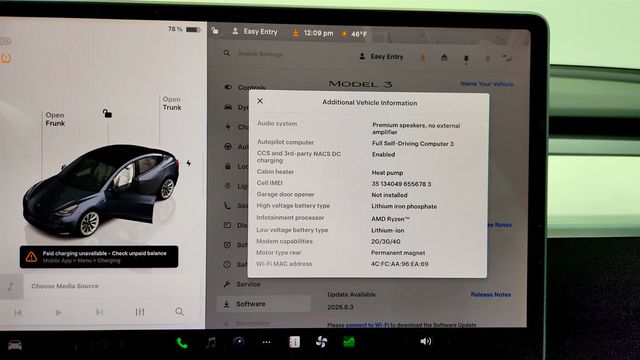The width and height of the screenshot is (640, 360).
Task: Tap the search magnifier in settings
Action: [x=227, y=53]
